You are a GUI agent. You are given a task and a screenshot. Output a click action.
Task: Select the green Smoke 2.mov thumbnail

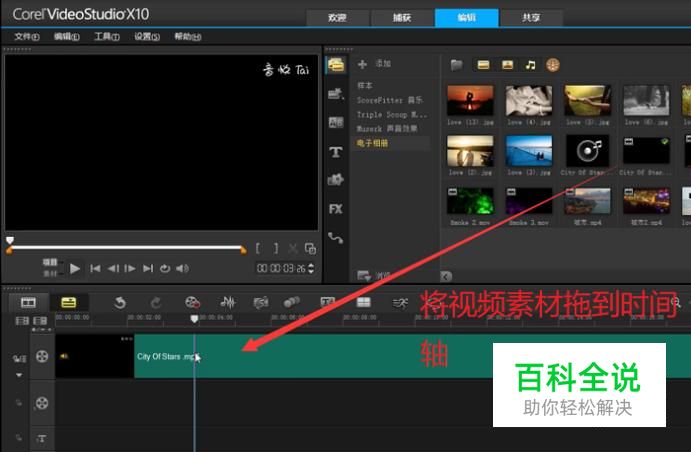(470, 201)
